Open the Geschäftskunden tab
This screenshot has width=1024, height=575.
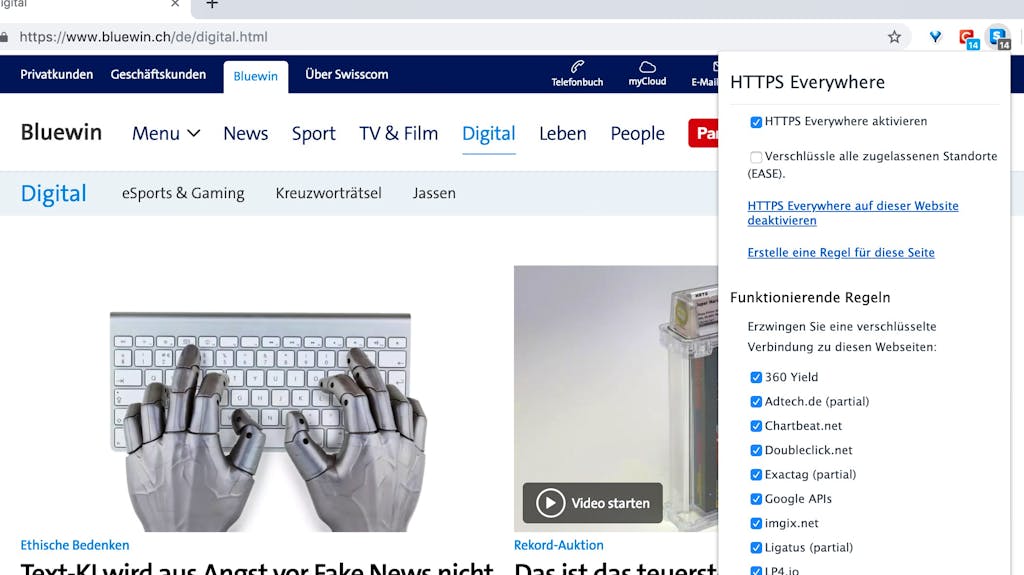click(x=158, y=74)
